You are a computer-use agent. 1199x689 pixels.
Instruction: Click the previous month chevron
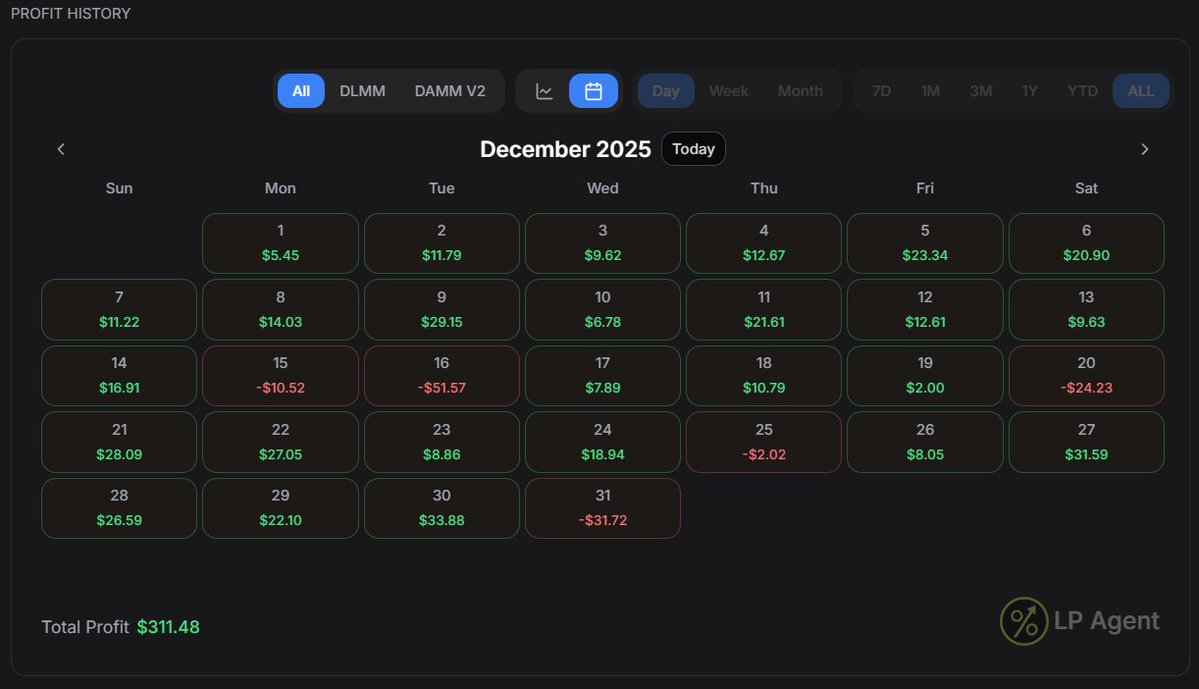click(61, 148)
